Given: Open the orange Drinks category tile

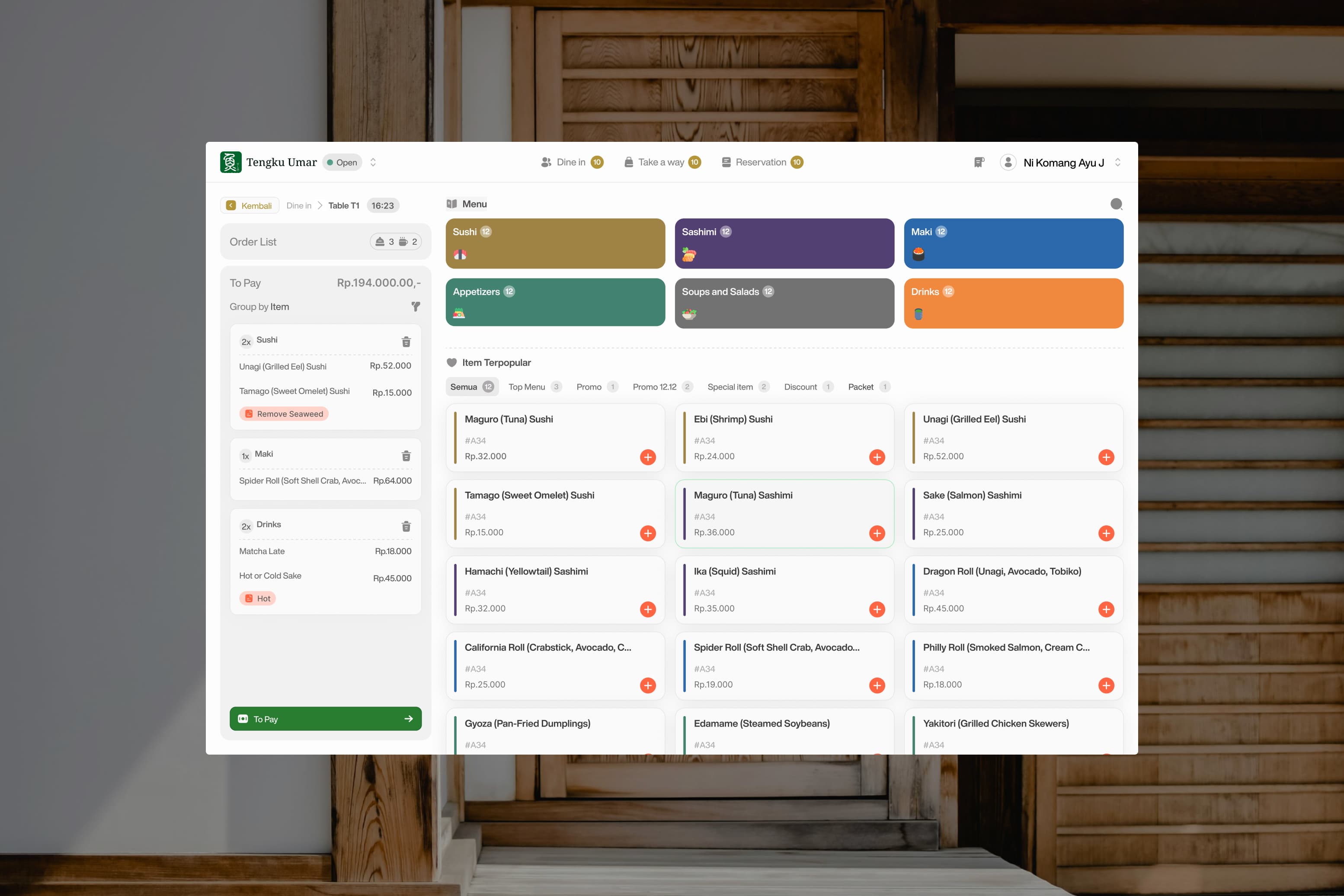Looking at the screenshot, I should (x=1013, y=303).
